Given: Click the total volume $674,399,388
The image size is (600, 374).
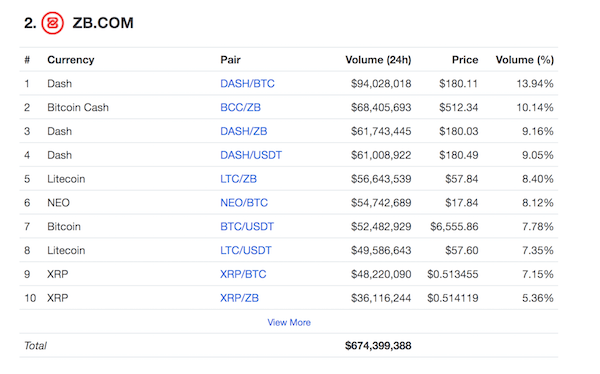Looking at the screenshot, I should [378, 346].
